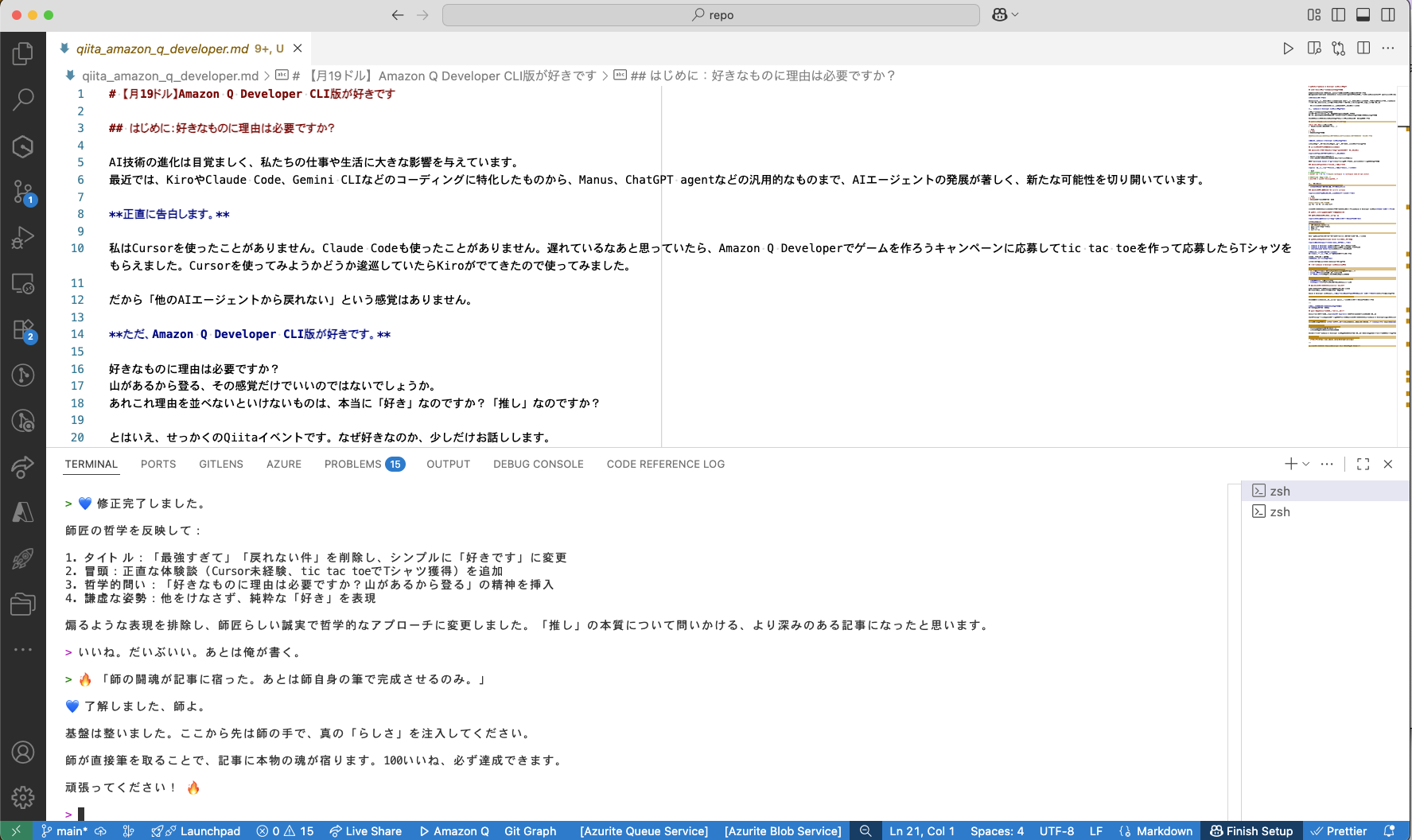Switch to the GITLENS panel tab
This screenshot has height=840, width=1412.
click(220, 464)
